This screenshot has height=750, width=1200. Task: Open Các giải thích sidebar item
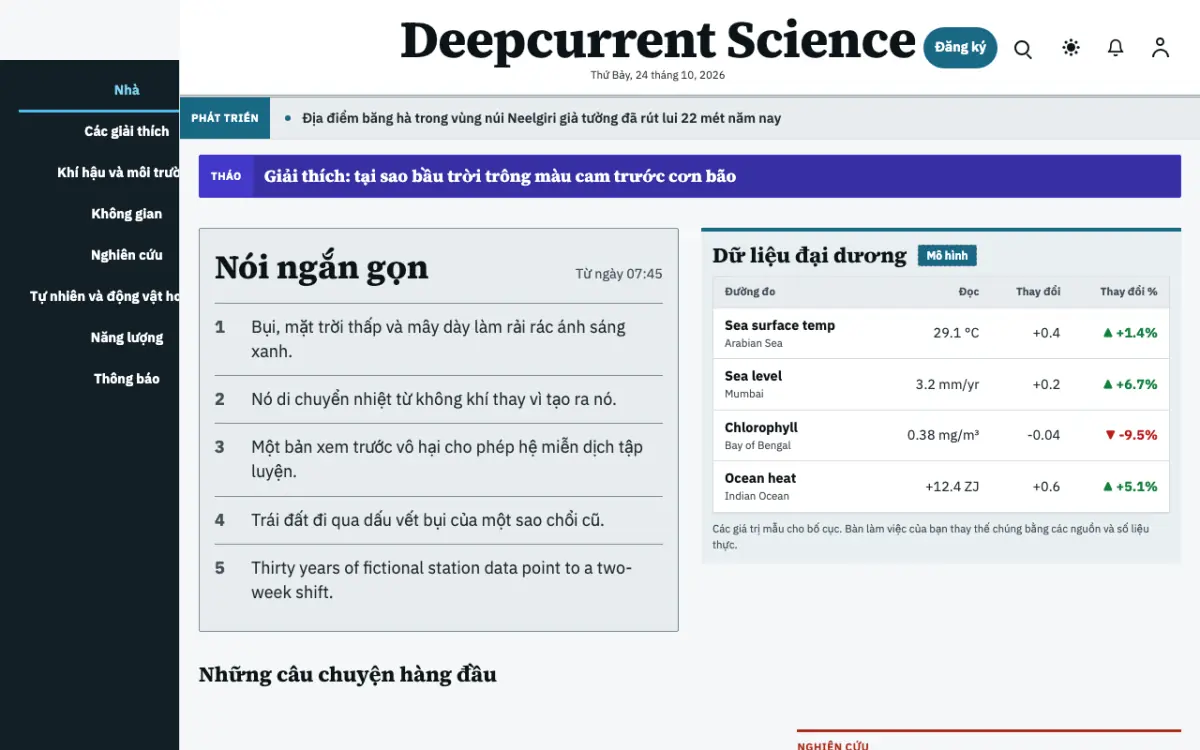[x=127, y=131]
